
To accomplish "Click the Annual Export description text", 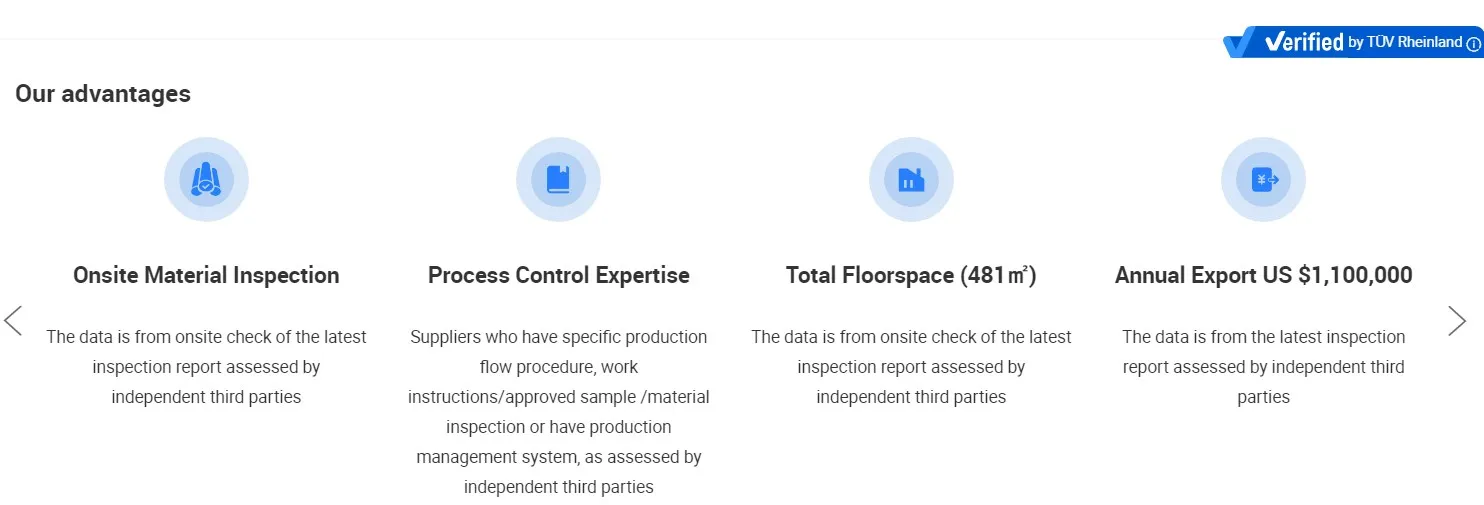I will [x=1264, y=367].
